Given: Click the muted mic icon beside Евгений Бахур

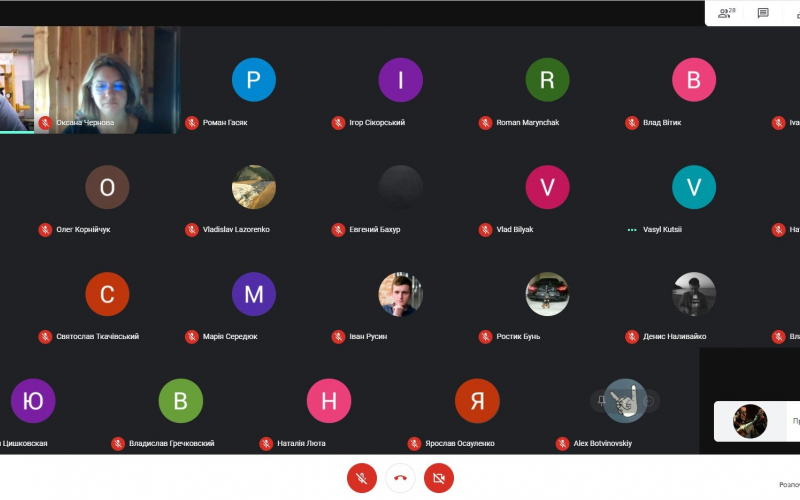Looking at the screenshot, I should pyautogui.click(x=338, y=230).
